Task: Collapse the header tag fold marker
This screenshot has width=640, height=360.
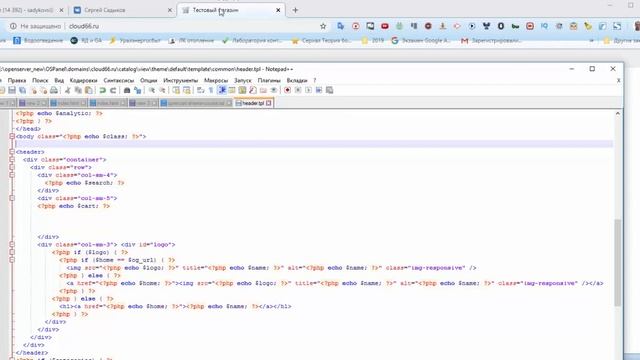Action: [12, 152]
